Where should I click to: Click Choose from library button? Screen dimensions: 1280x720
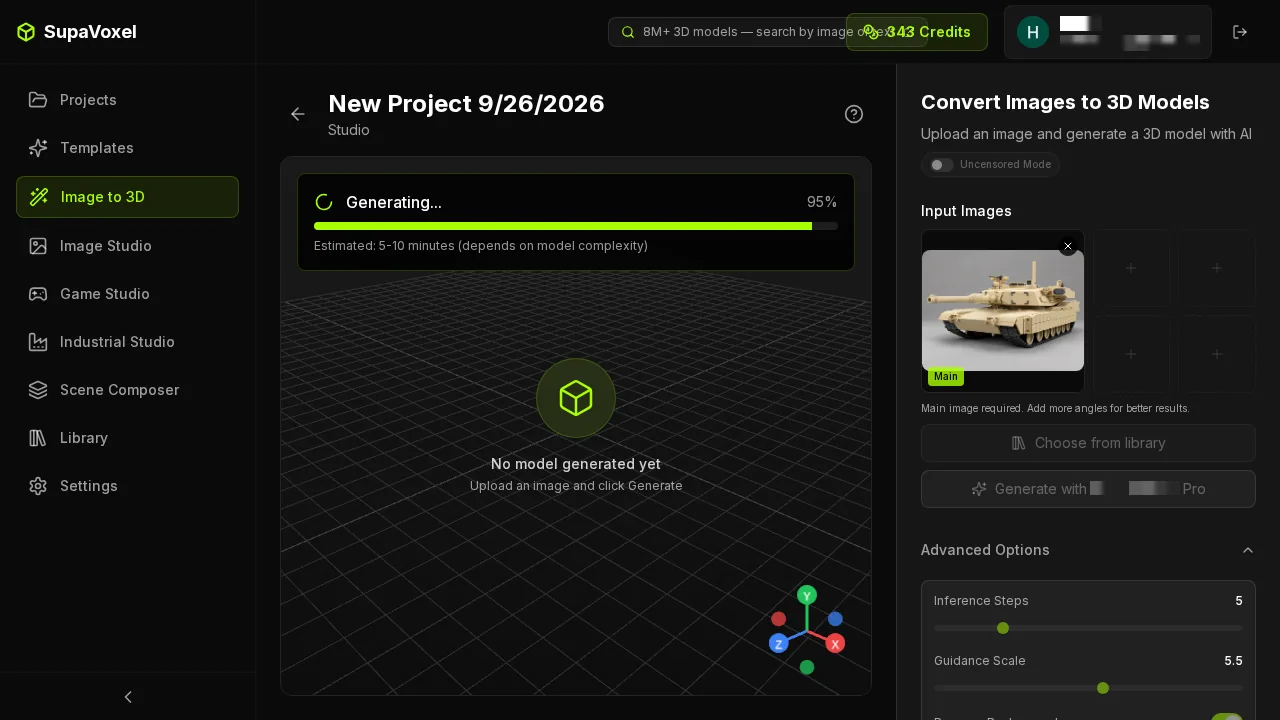[x=1088, y=443]
